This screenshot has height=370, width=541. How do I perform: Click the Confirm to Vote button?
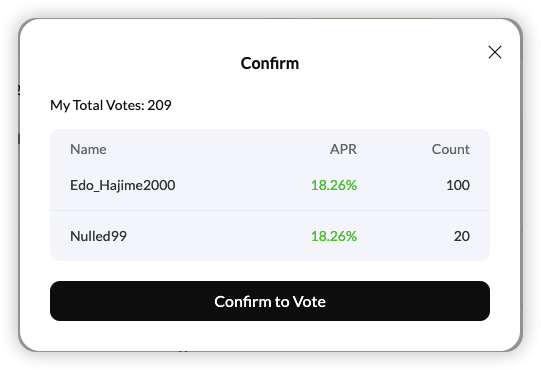pyautogui.click(x=270, y=301)
